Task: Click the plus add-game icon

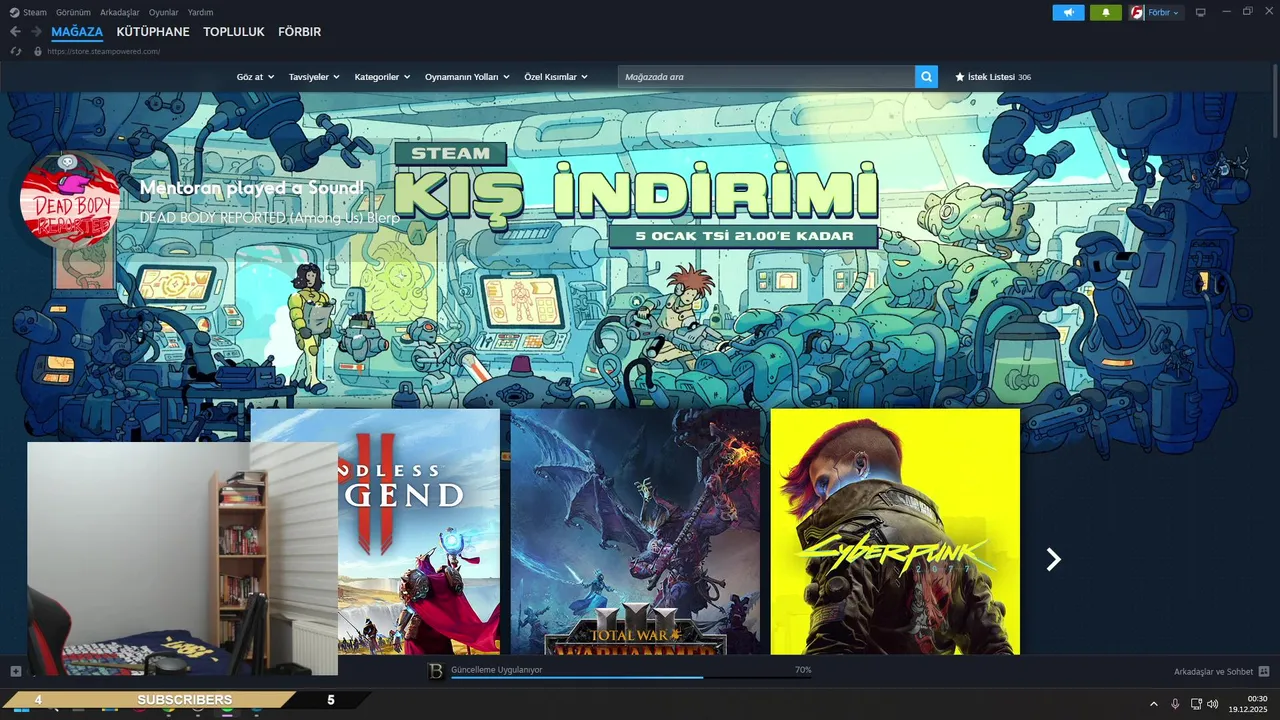Action: [x=15, y=671]
